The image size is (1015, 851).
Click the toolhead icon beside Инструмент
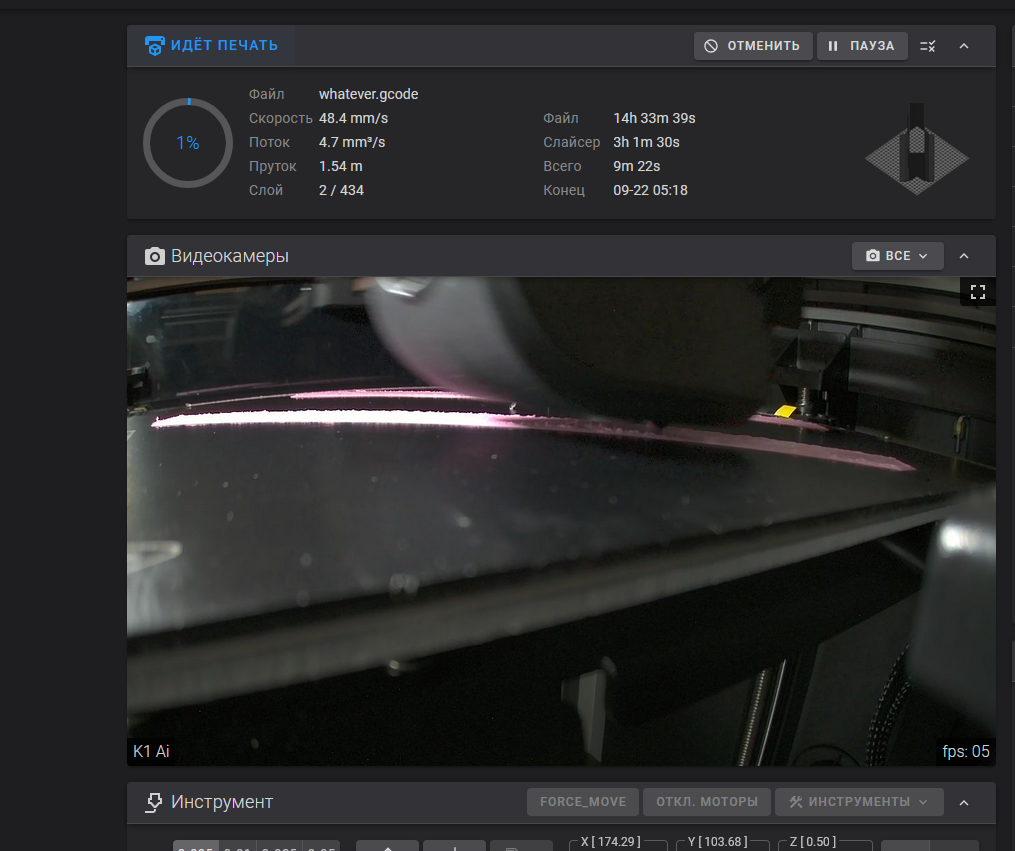pos(155,802)
